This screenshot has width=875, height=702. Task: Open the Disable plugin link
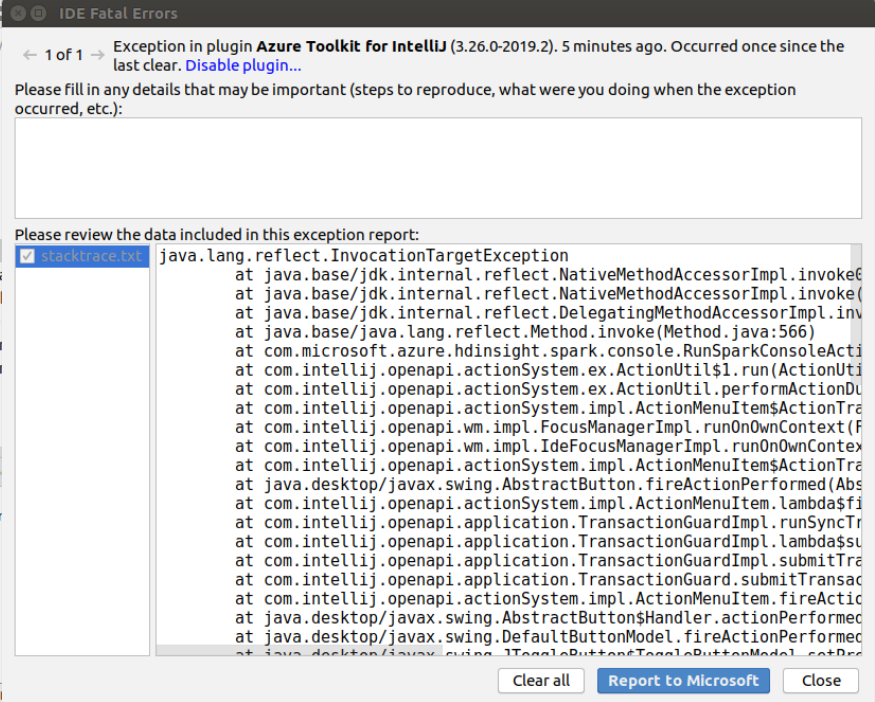[243, 66]
